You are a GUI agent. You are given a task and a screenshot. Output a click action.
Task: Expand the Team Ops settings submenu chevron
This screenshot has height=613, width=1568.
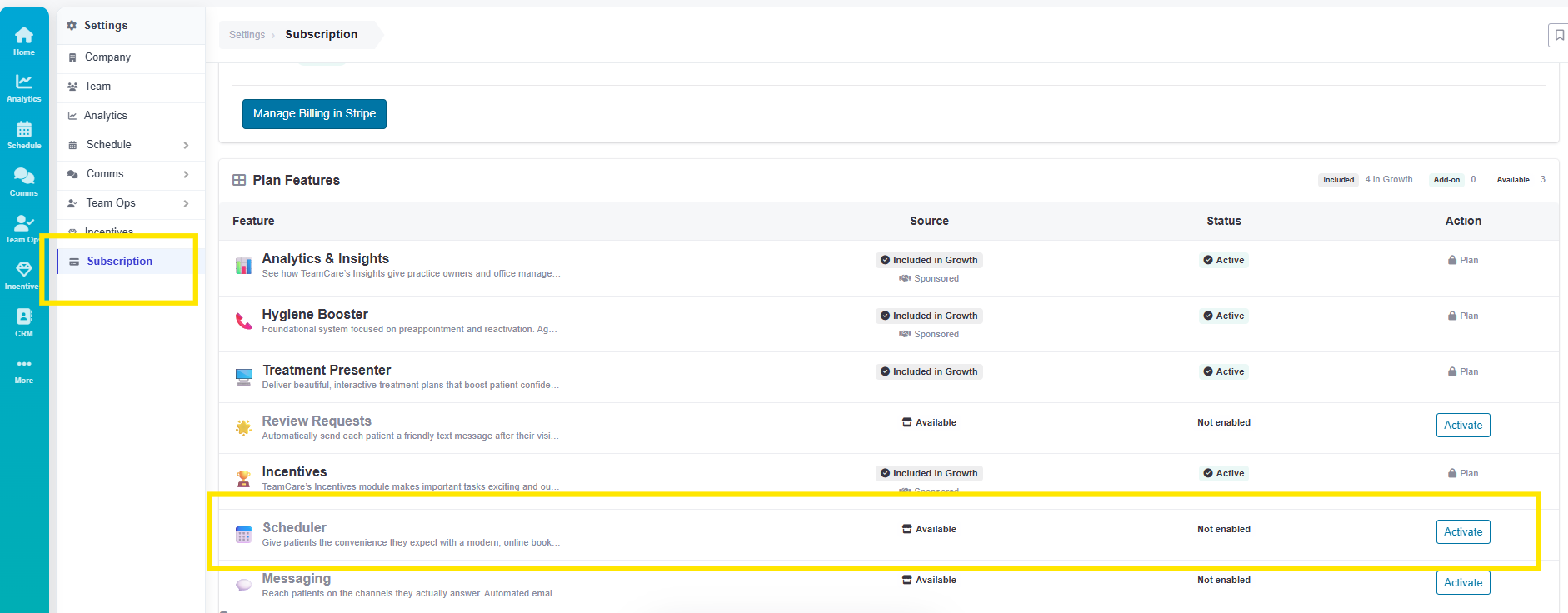(x=186, y=203)
